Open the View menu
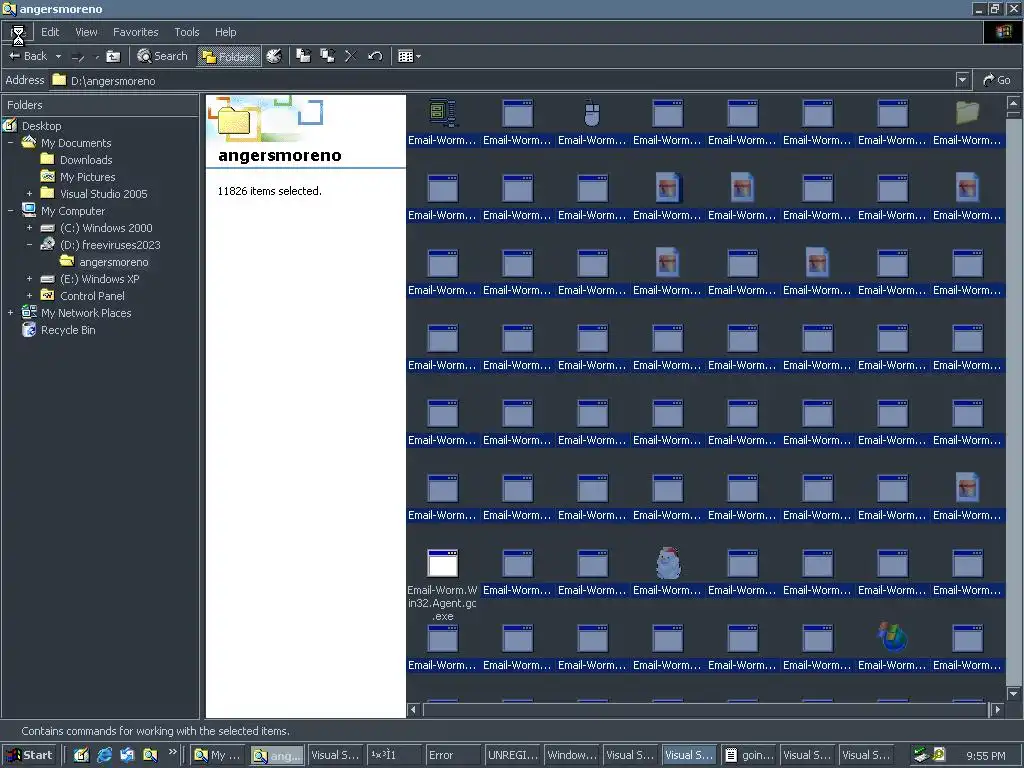This screenshot has height=768, width=1024. tap(86, 32)
